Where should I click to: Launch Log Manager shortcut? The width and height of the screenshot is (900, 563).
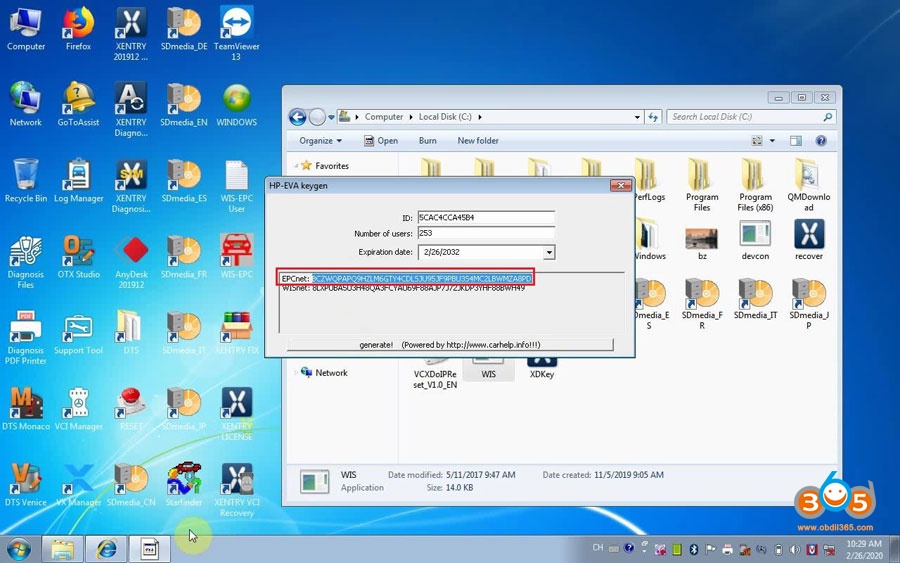pyautogui.click(x=78, y=181)
